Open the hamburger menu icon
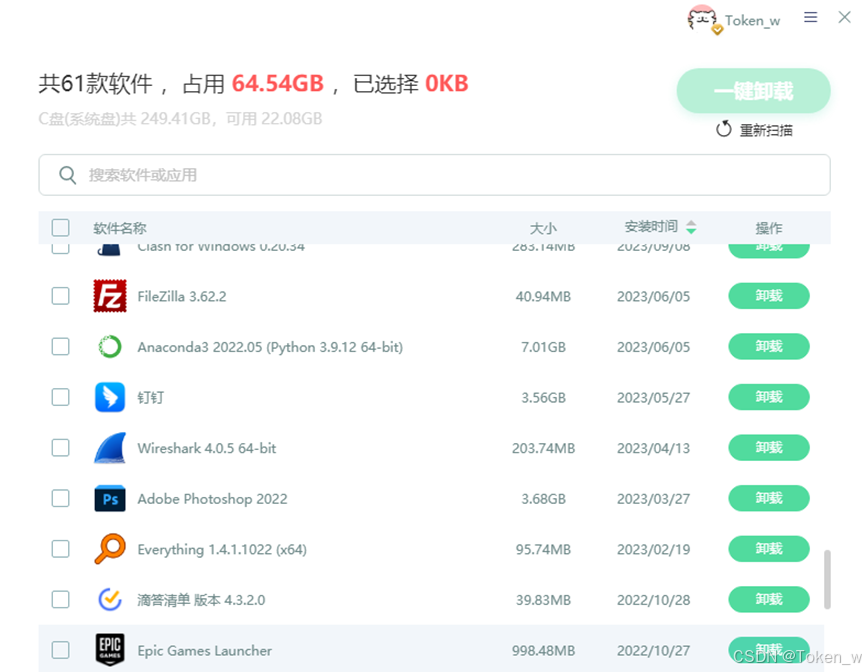This screenshot has width=866, height=672. 810,17
